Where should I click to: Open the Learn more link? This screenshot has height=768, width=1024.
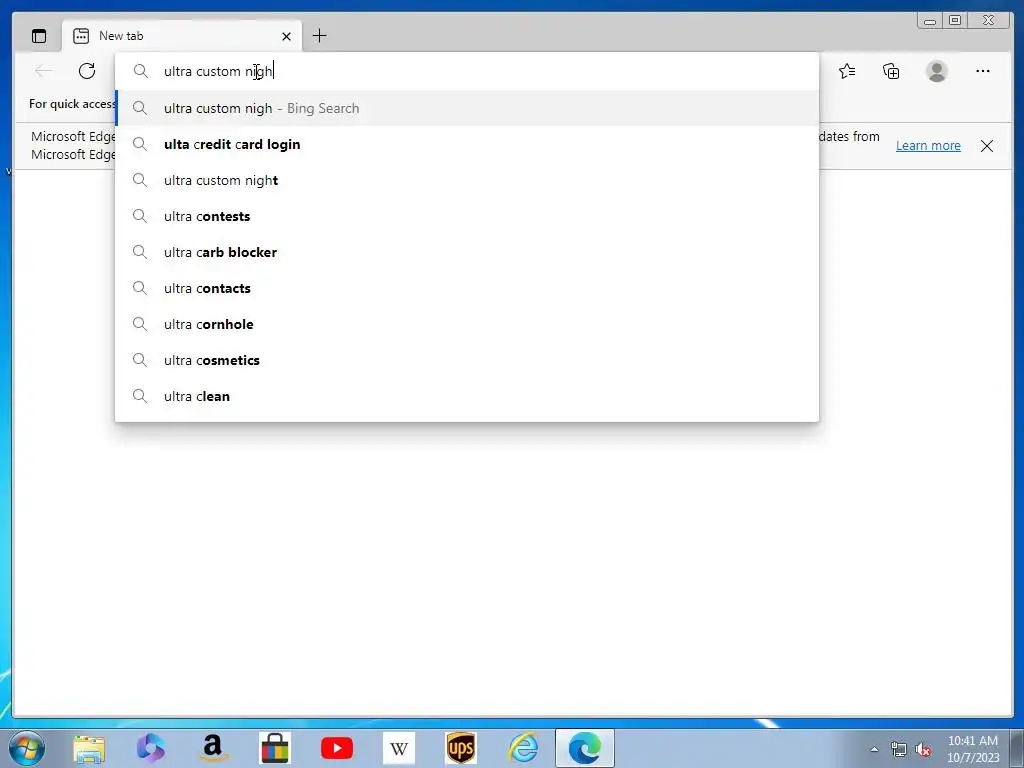point(928,146)
